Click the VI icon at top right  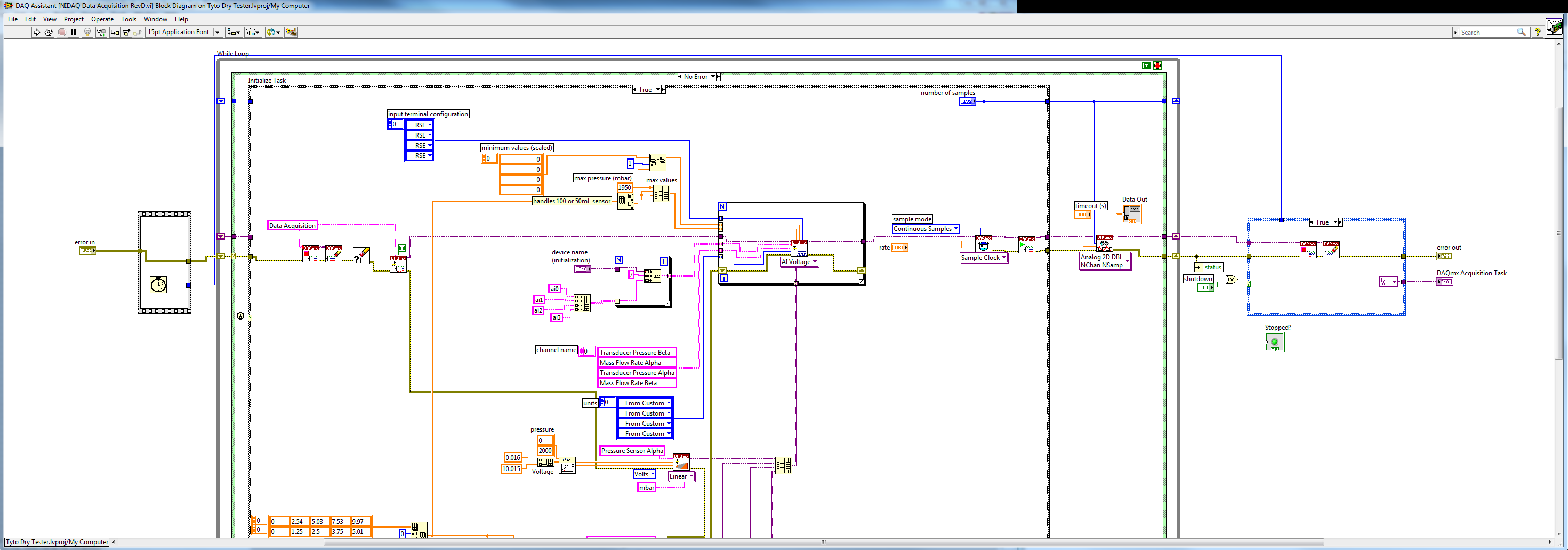pos(1554,27)
